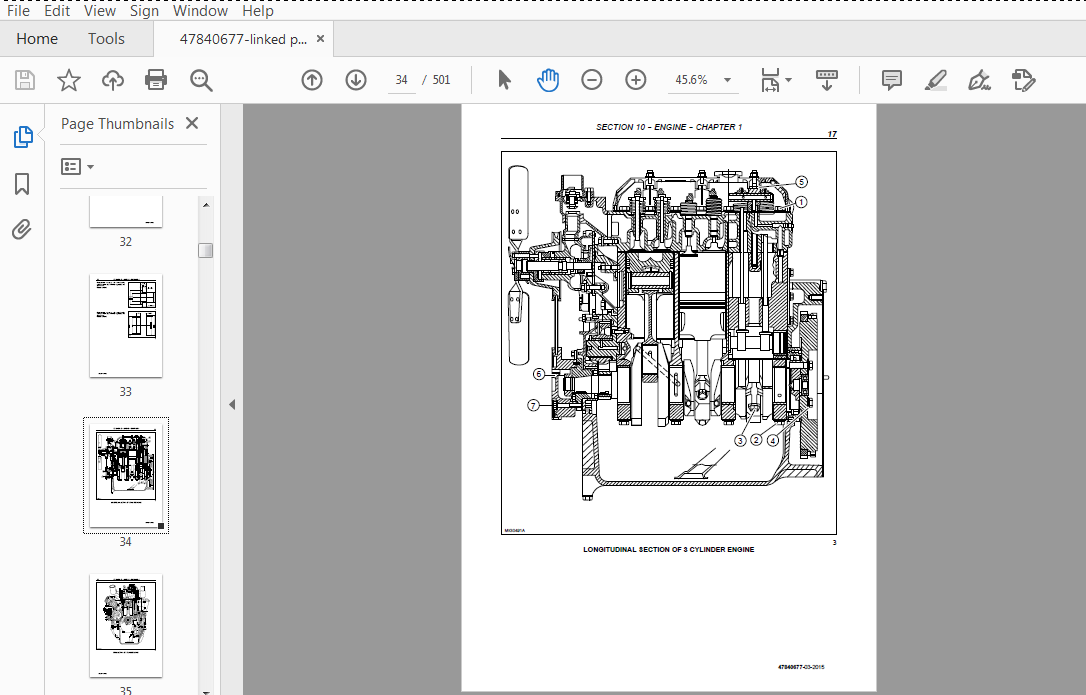Click thumbnails scrollbar down arrow
Viewport: 1086px width, 695px height.
(206, 691)
